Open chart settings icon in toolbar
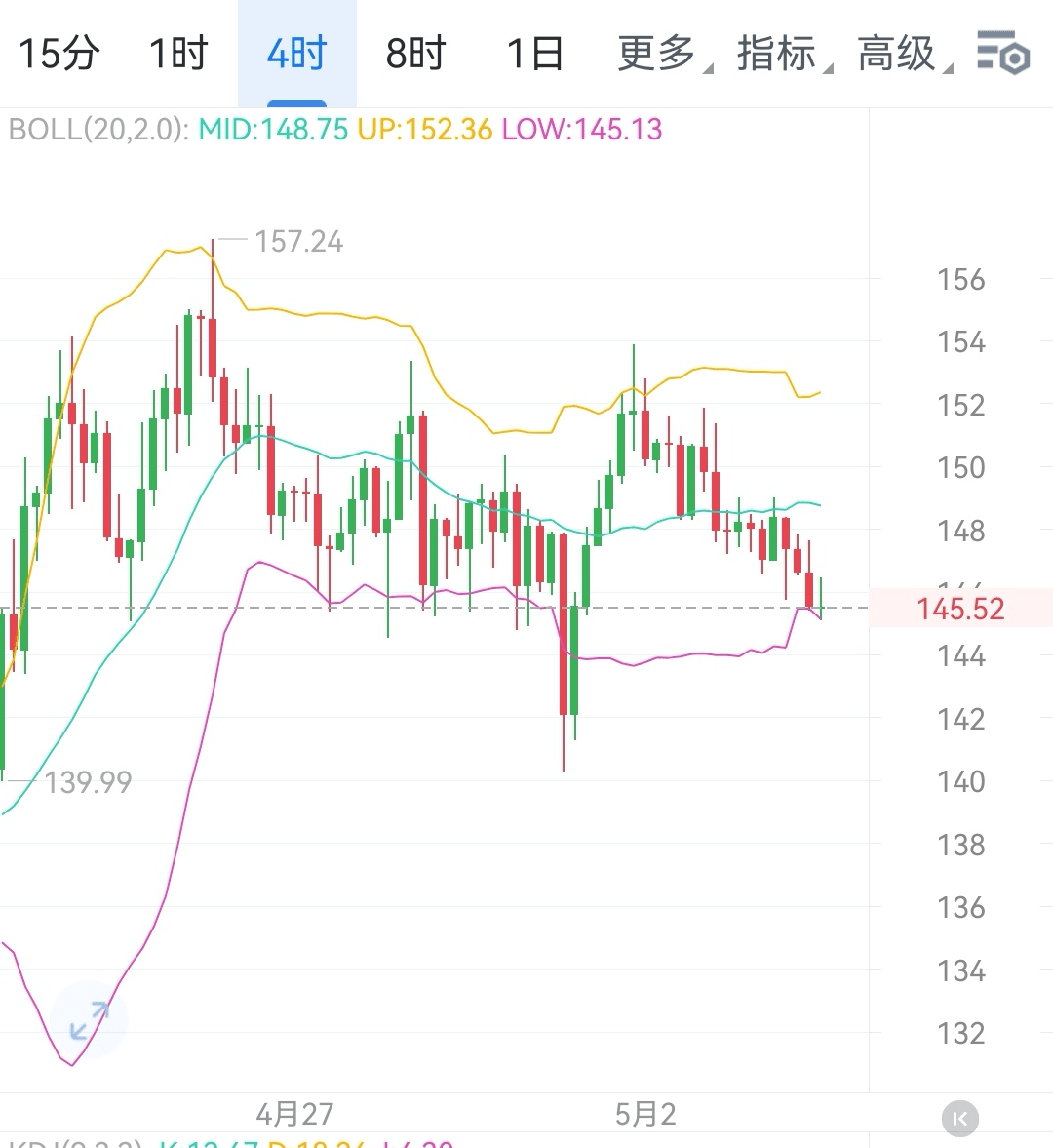This screenshot has height=1148, width=1053. pos(1003,53)
